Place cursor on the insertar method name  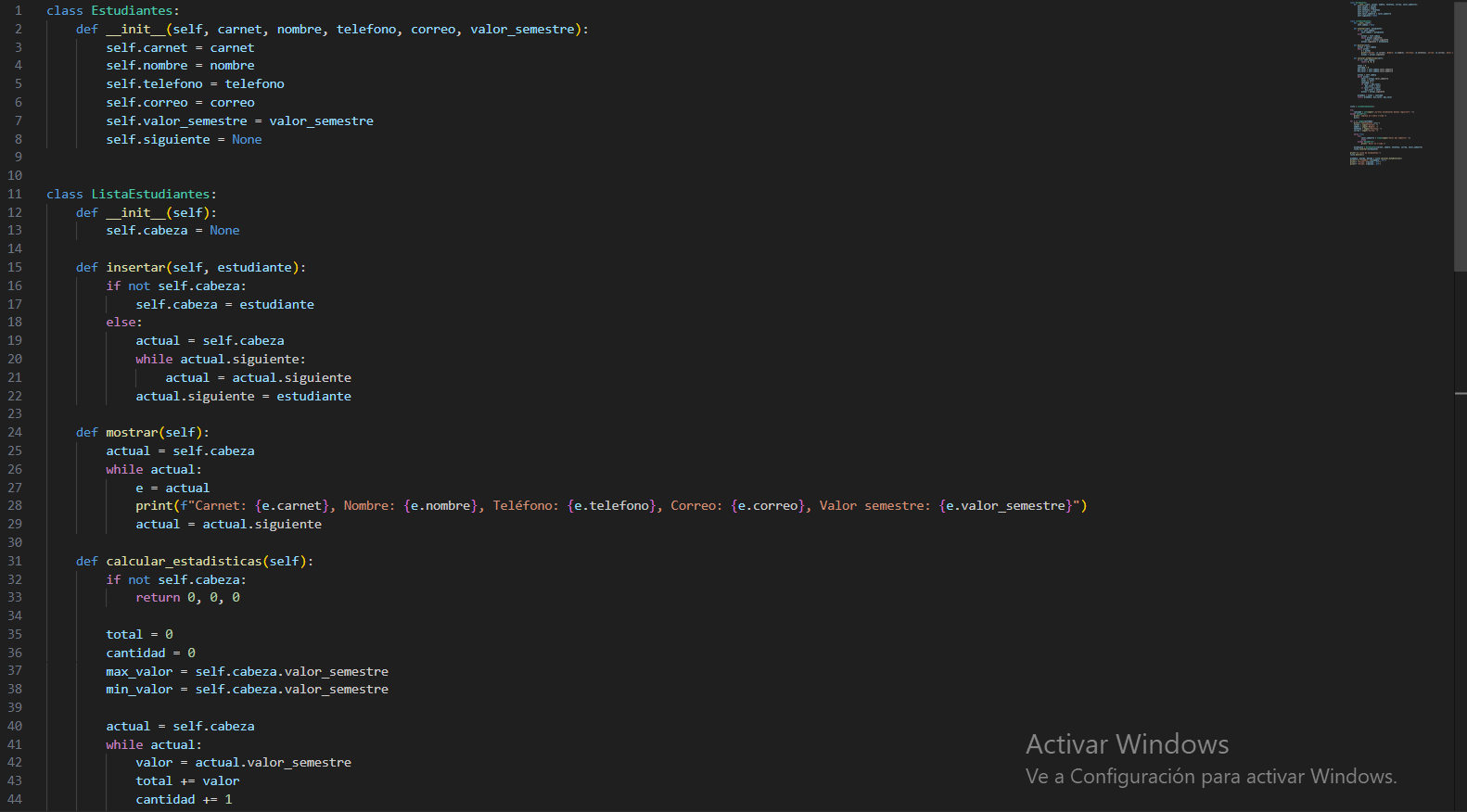(135, 267)
